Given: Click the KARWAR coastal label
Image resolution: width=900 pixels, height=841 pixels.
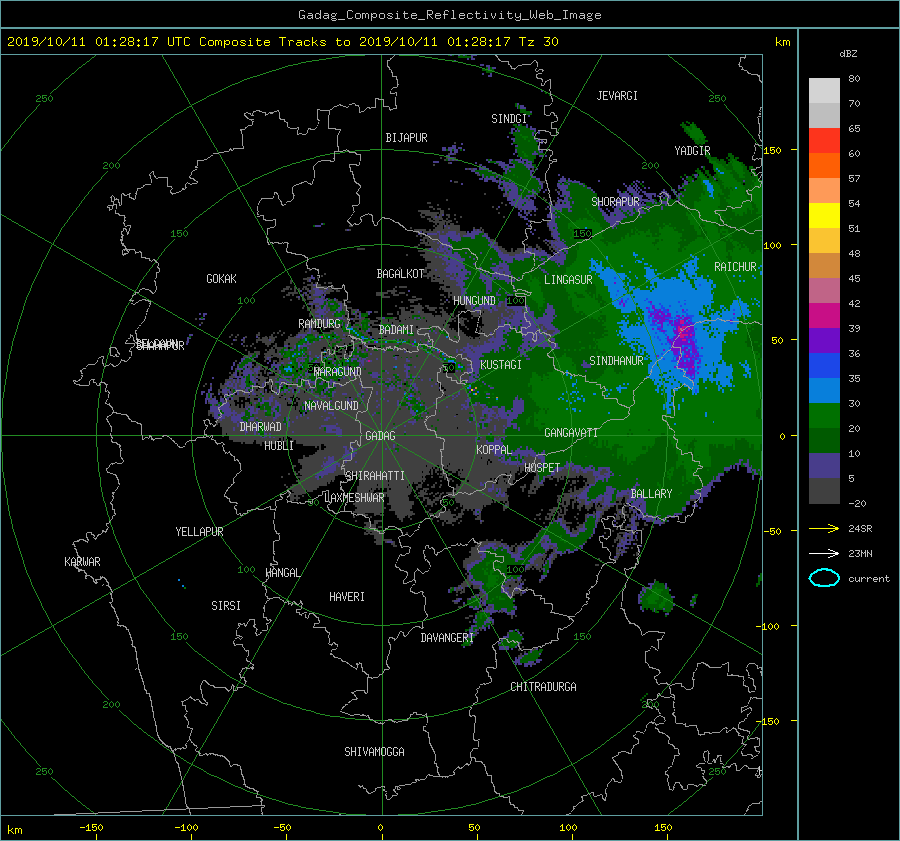Looking at the screenshot, I should pos(82,561).
